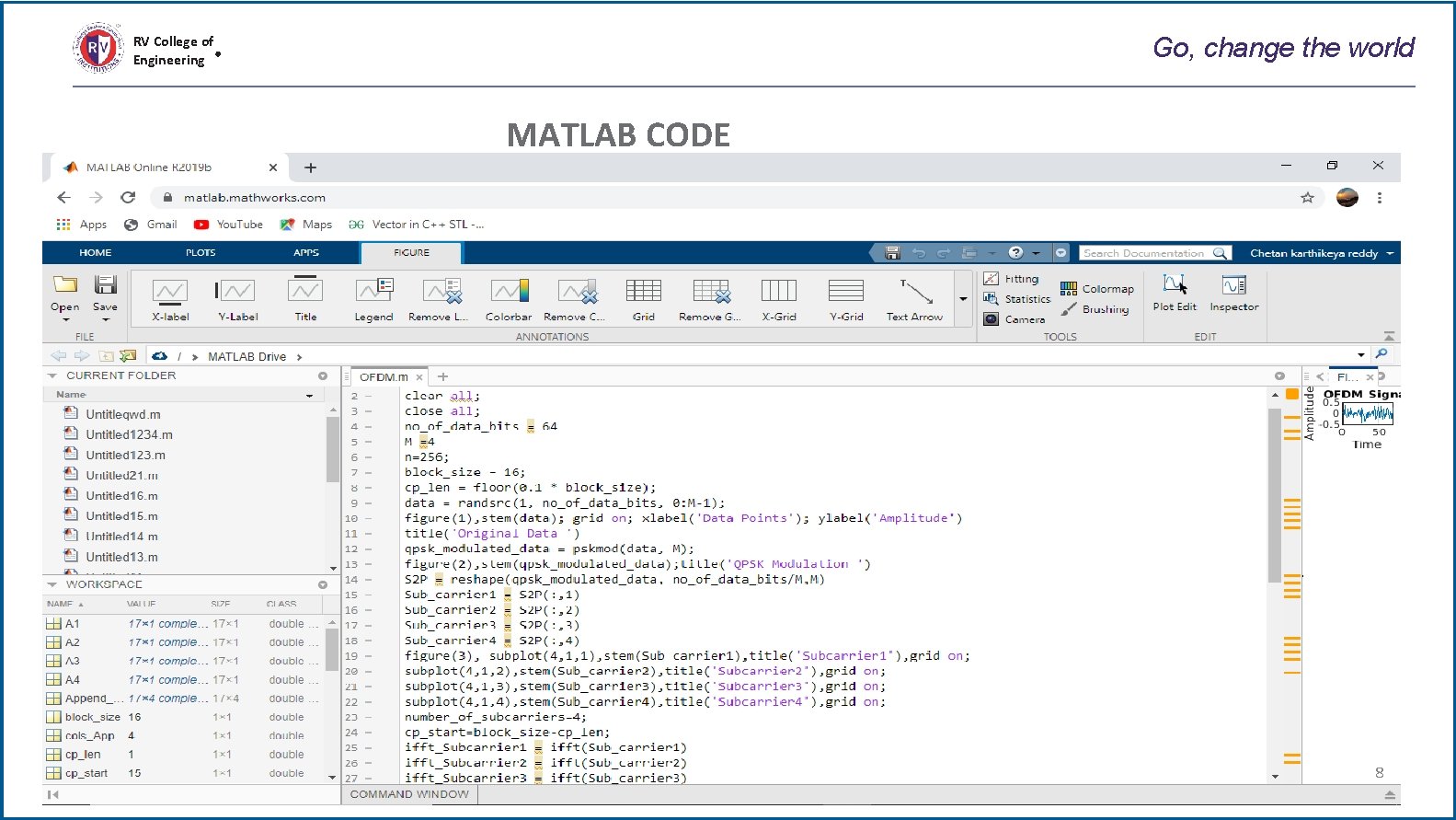Screen dimensions: 1456x820
Task: Open the YouTube bookmark
Action: tap(229, 225)
